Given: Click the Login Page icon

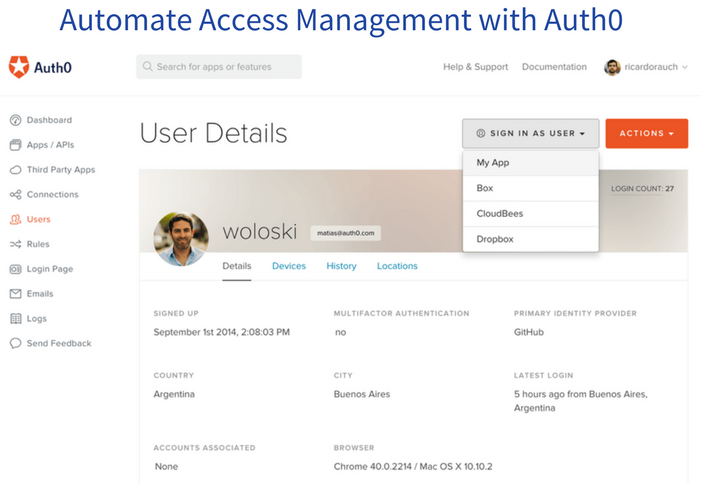Looking at the screenshot, I should point(15,269).
